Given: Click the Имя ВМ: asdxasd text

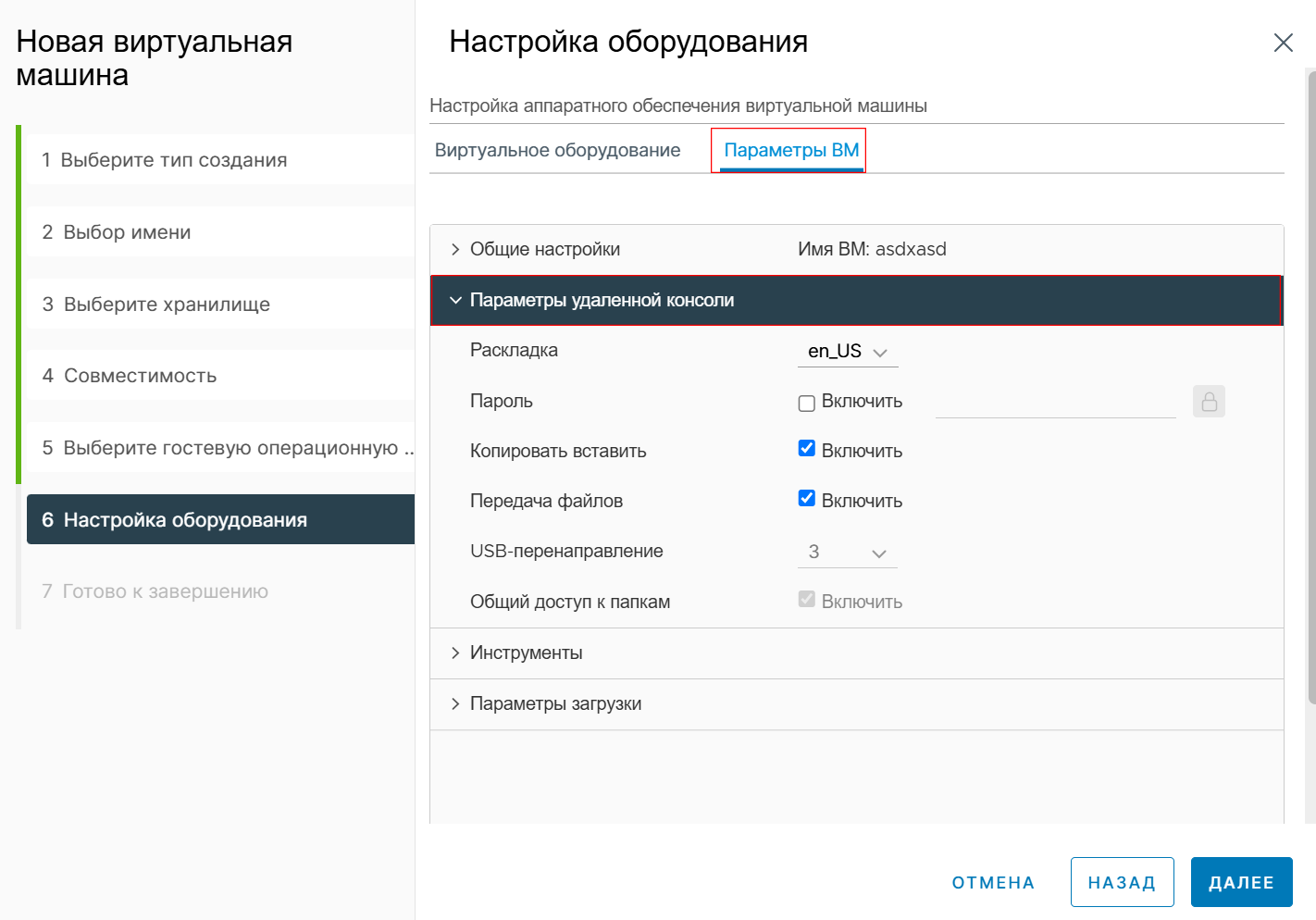Looking at the screenshot, I should 872,249.
